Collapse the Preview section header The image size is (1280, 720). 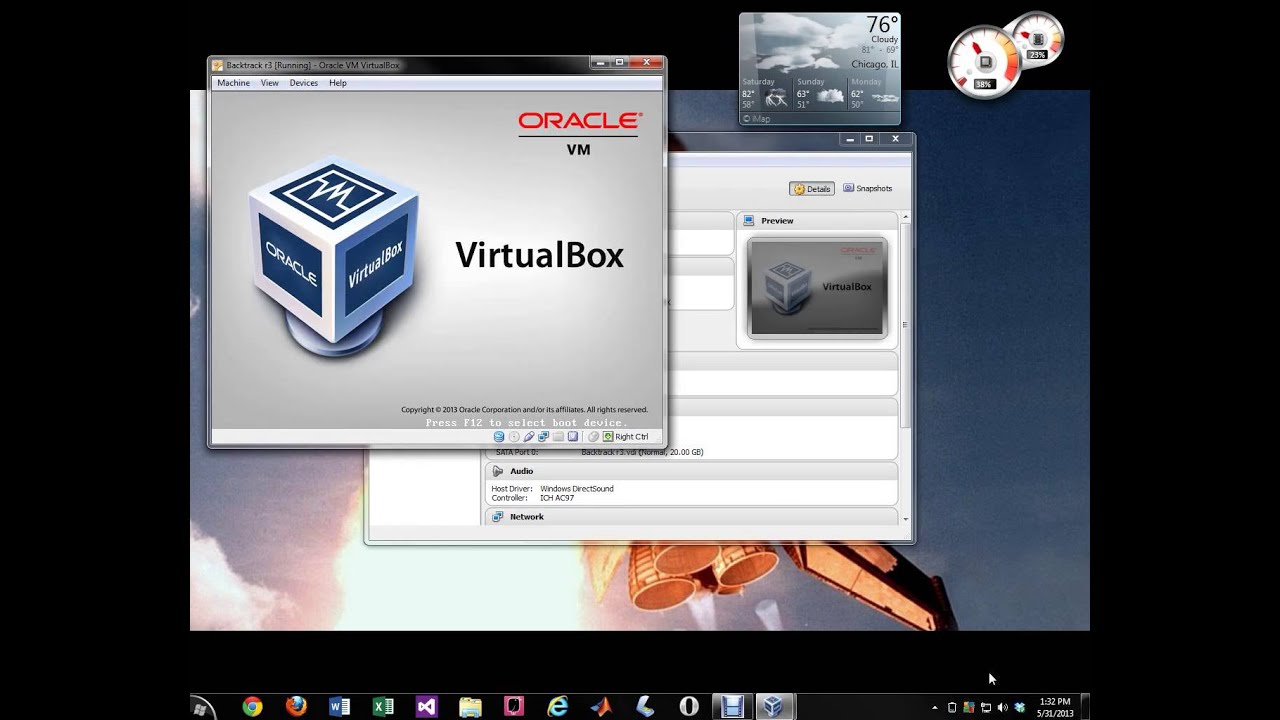(x=817, y=220)
